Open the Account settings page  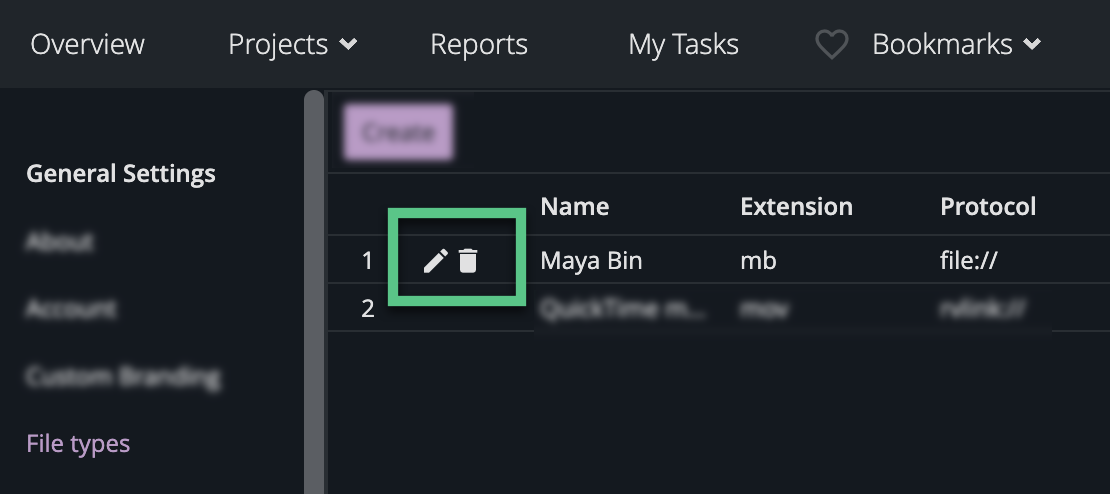pyautogui.click(x=71, y=308)
